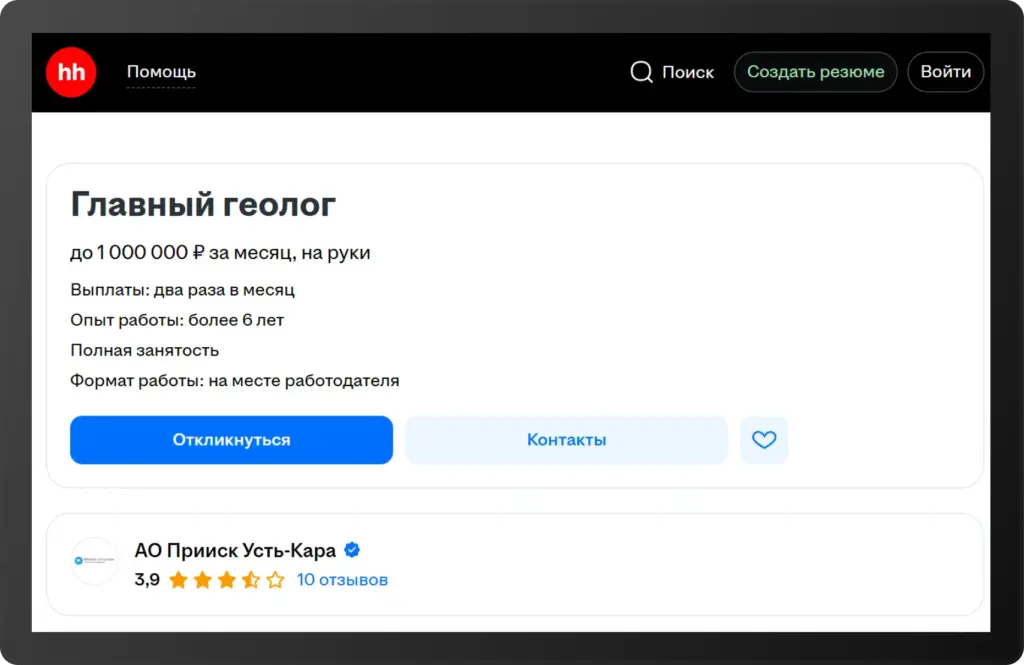
Task: Click the company name АО Прииск Усть-Кара
Action: click(x=235, y=549)
